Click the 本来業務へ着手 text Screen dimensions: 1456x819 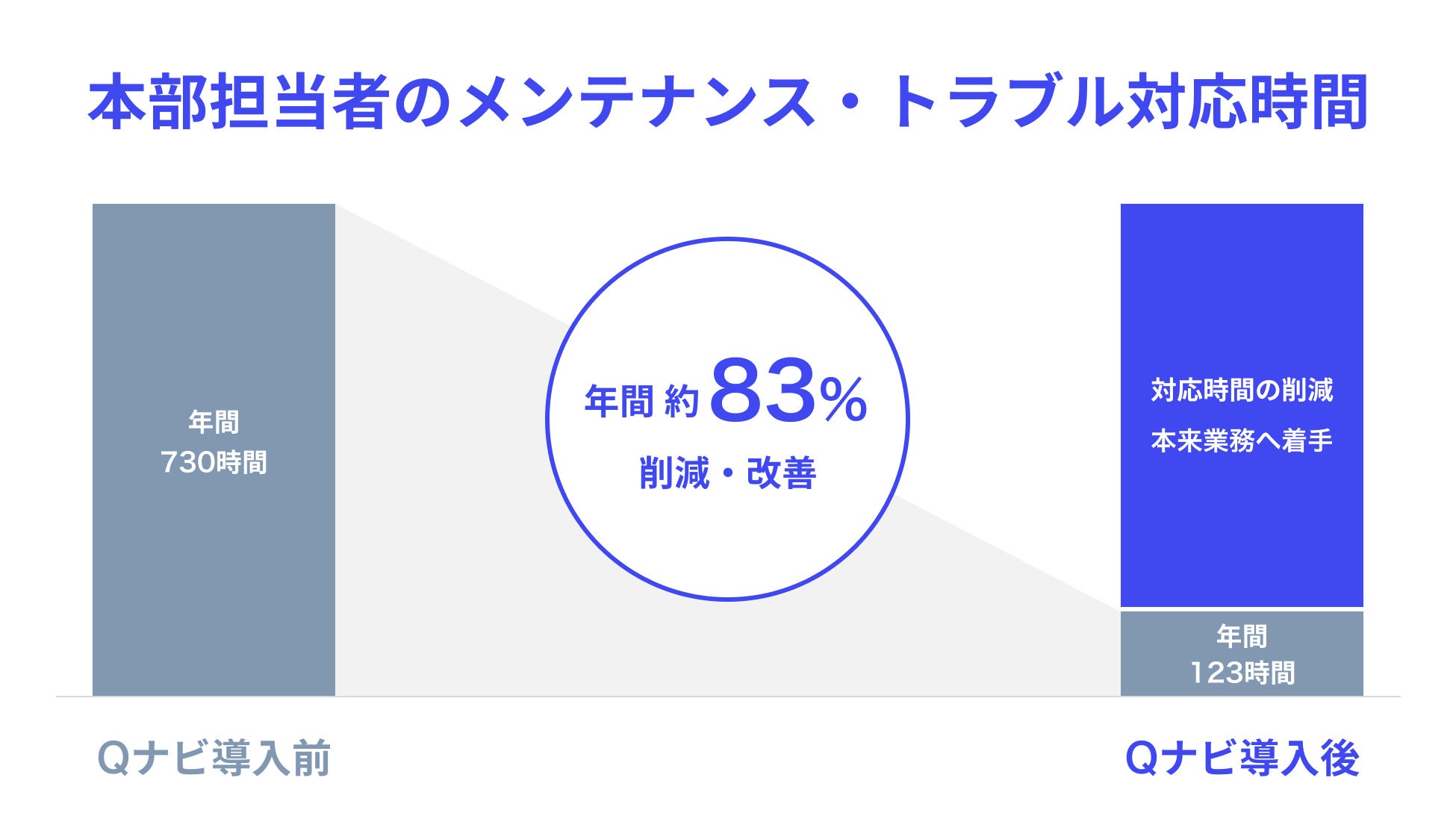pyautogui.click(x=1242, y=440)
